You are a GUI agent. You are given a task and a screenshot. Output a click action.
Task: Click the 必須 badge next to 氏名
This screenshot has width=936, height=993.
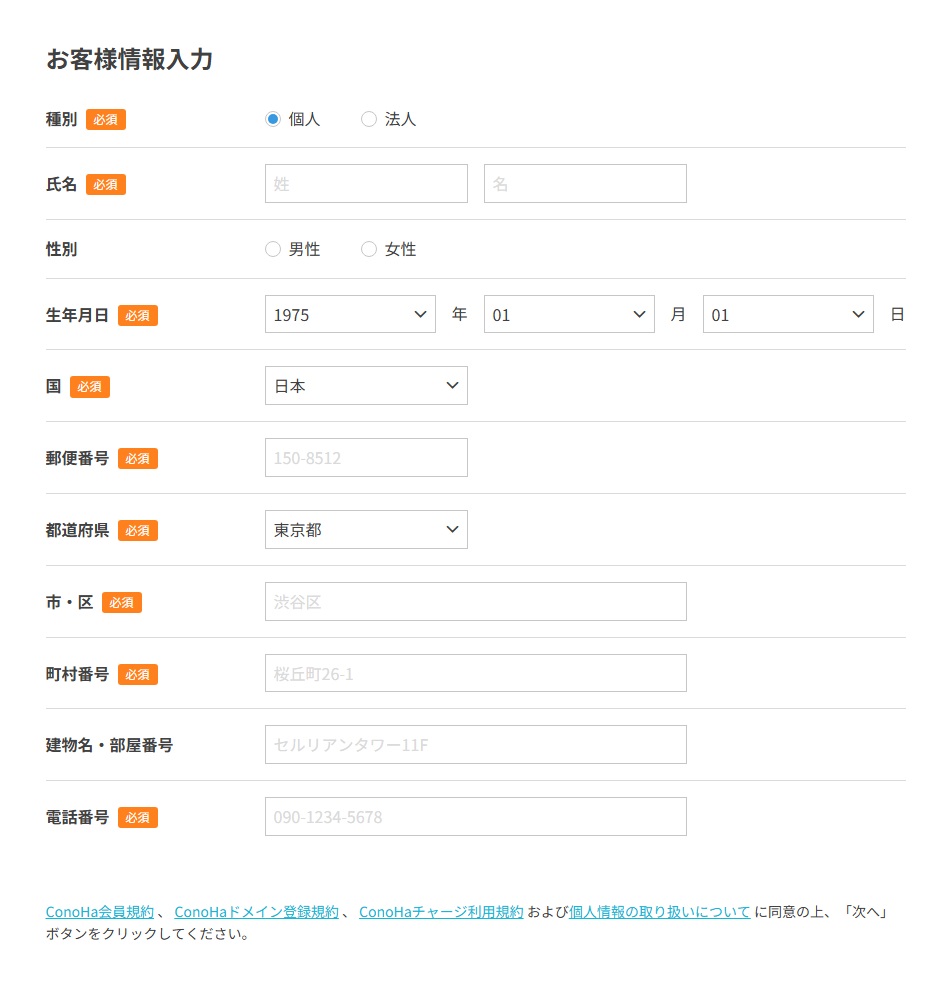[x=106, y=185]
